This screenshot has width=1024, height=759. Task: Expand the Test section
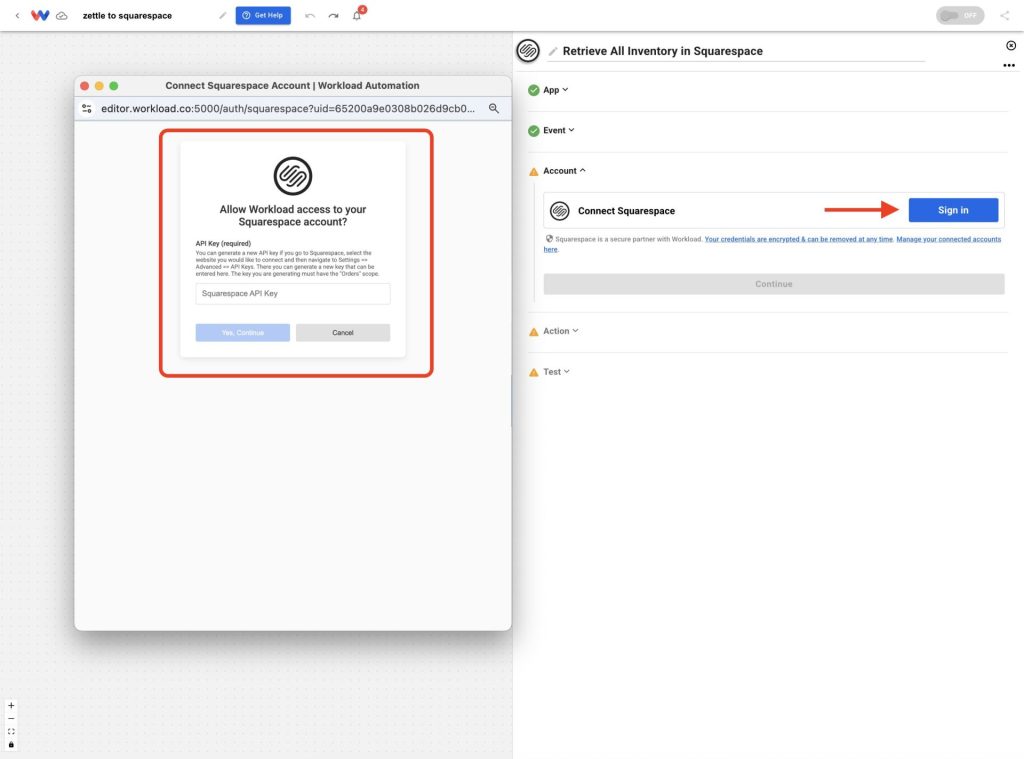pos(556,372)
